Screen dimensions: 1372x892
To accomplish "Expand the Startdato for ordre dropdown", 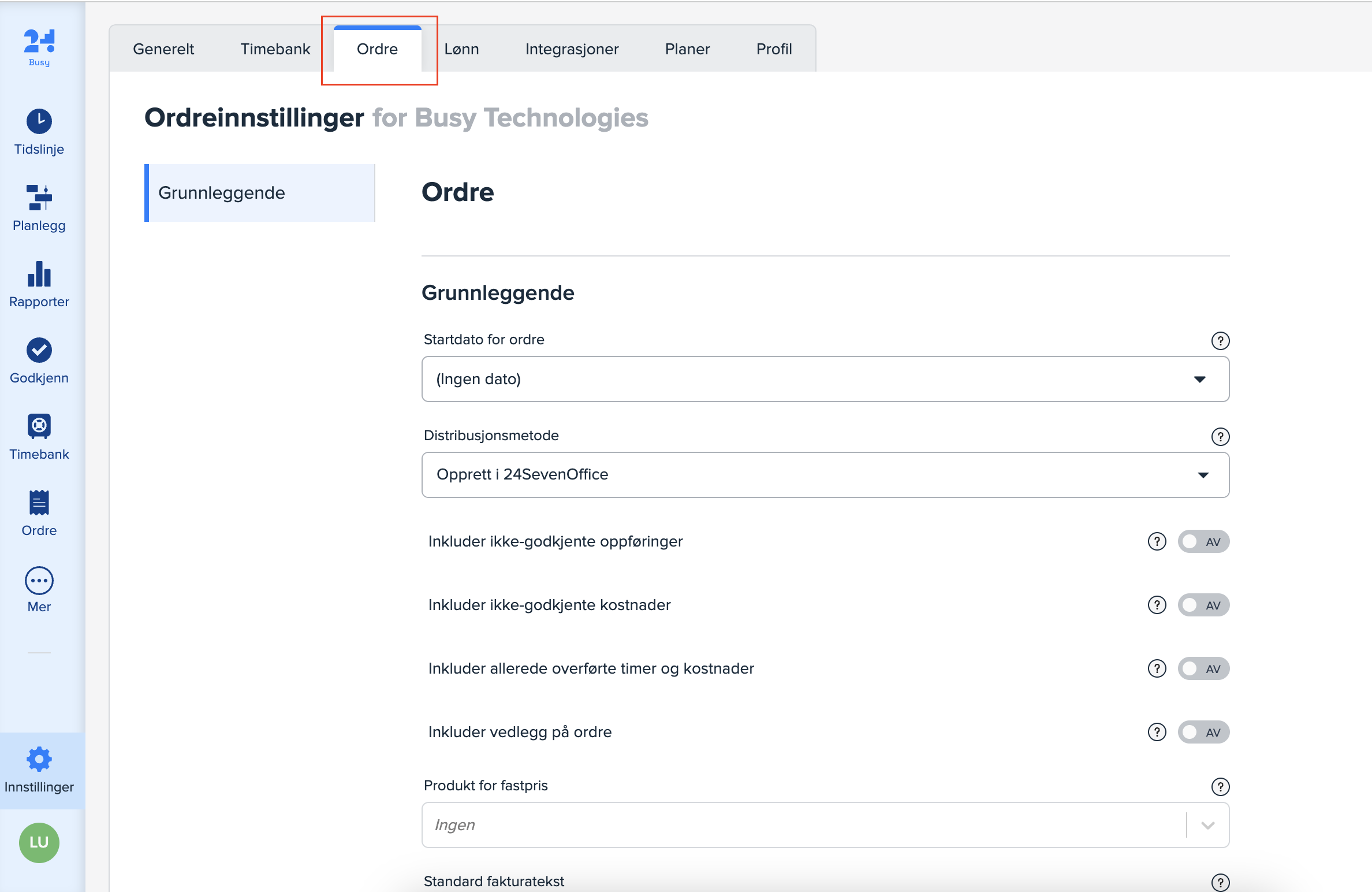I will [x=825, y=379].
